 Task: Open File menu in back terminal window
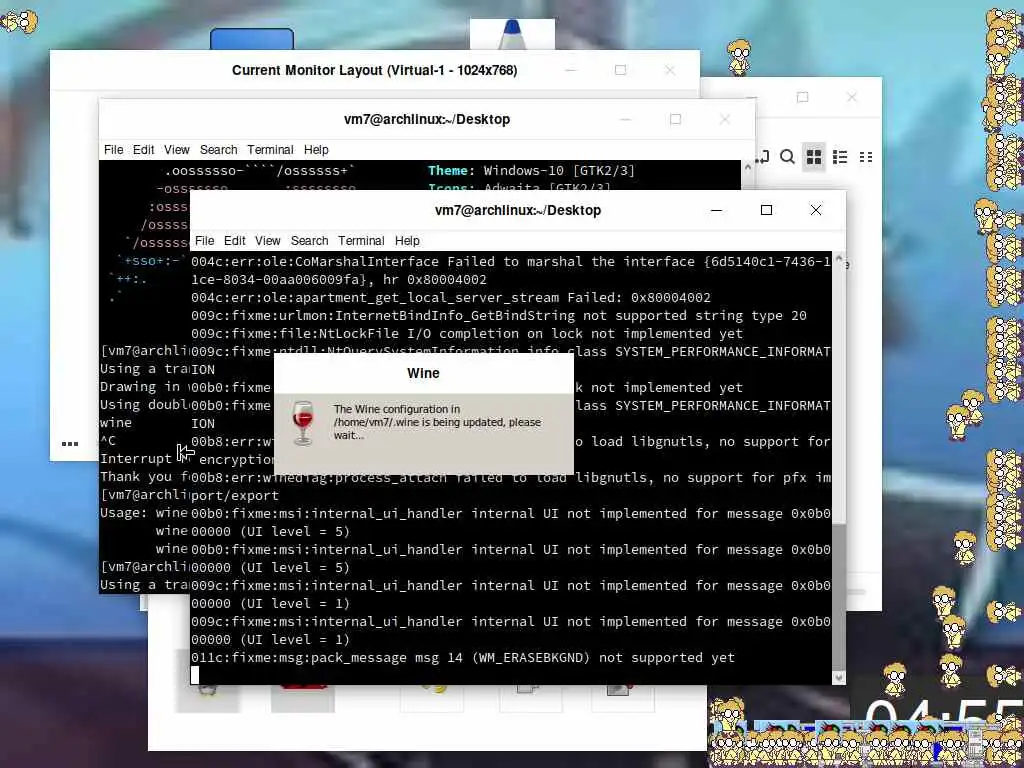[114, 150]
